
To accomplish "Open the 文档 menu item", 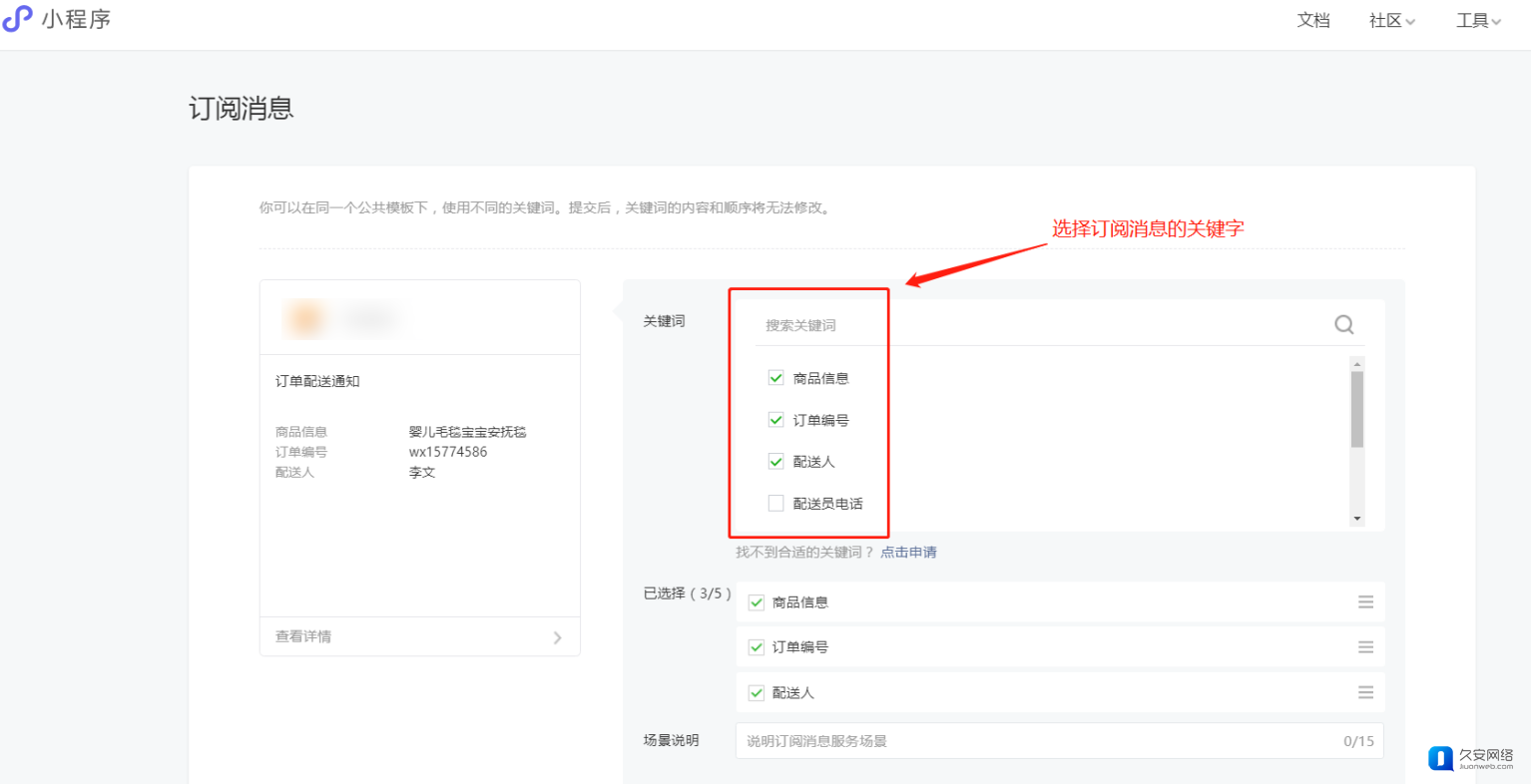I will pos(1312,21).
